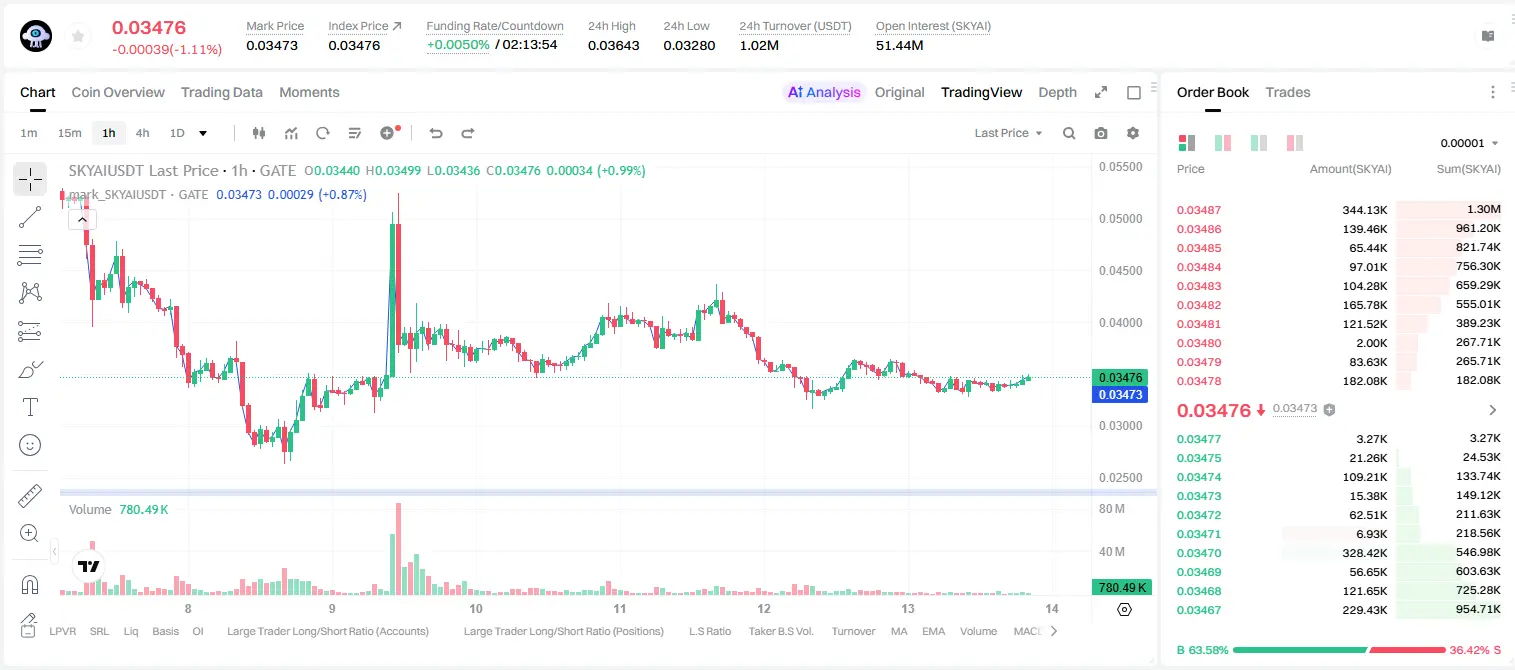Select the Depth chart view
Screen dimensions: 1515x670
[1057, 92]
